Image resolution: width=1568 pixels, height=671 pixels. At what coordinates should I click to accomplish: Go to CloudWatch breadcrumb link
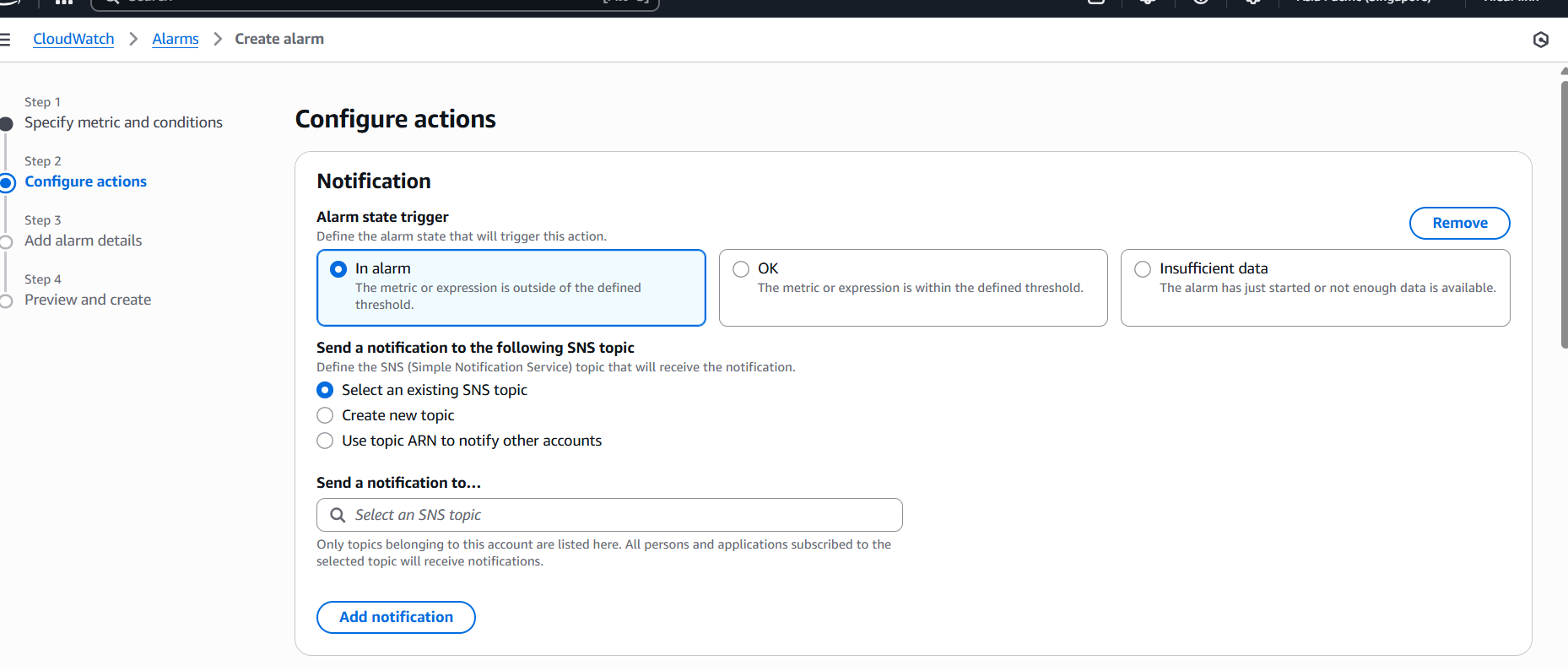click(73, 39)
